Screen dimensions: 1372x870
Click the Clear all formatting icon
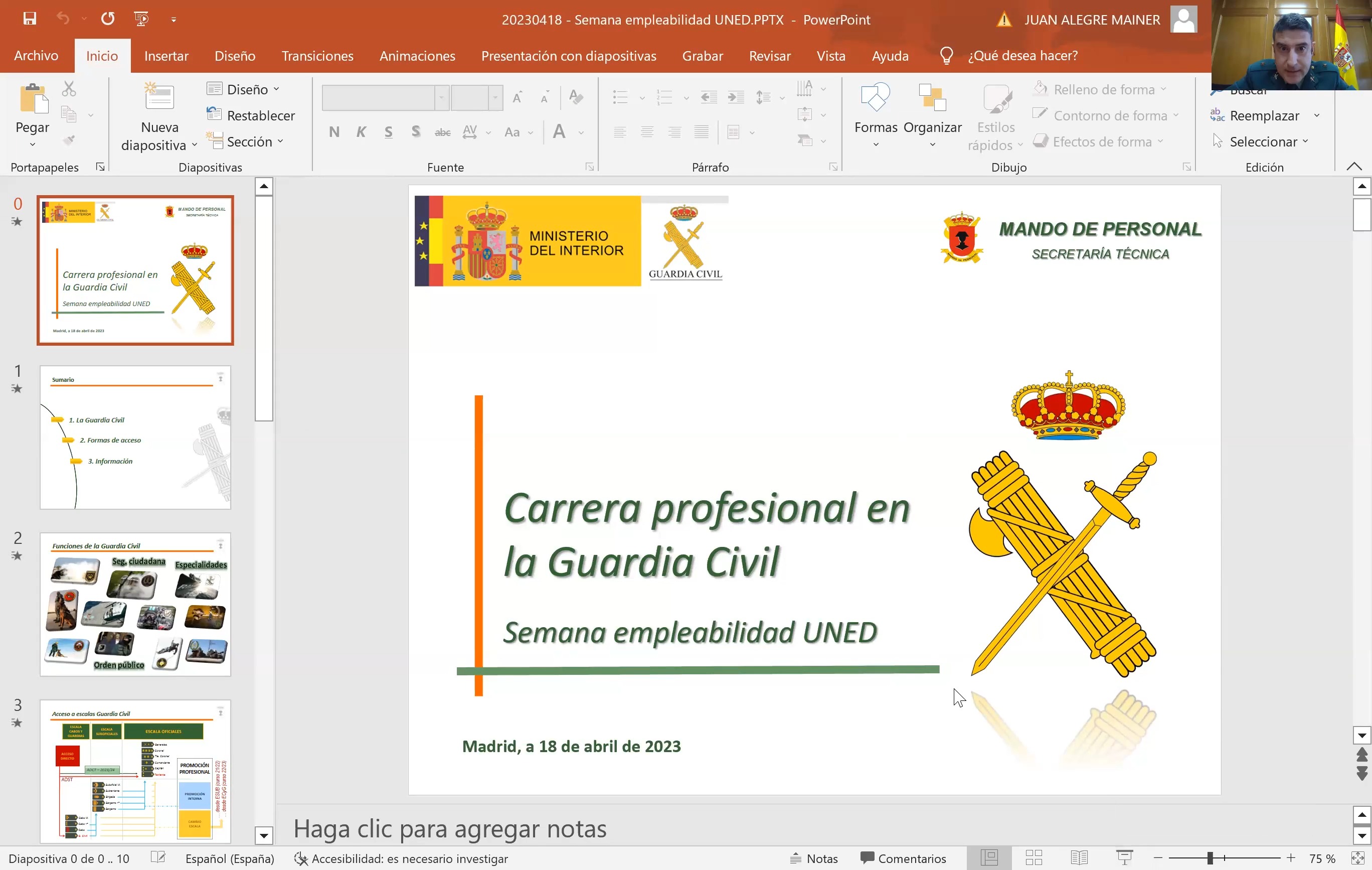[x=576, y=97]
